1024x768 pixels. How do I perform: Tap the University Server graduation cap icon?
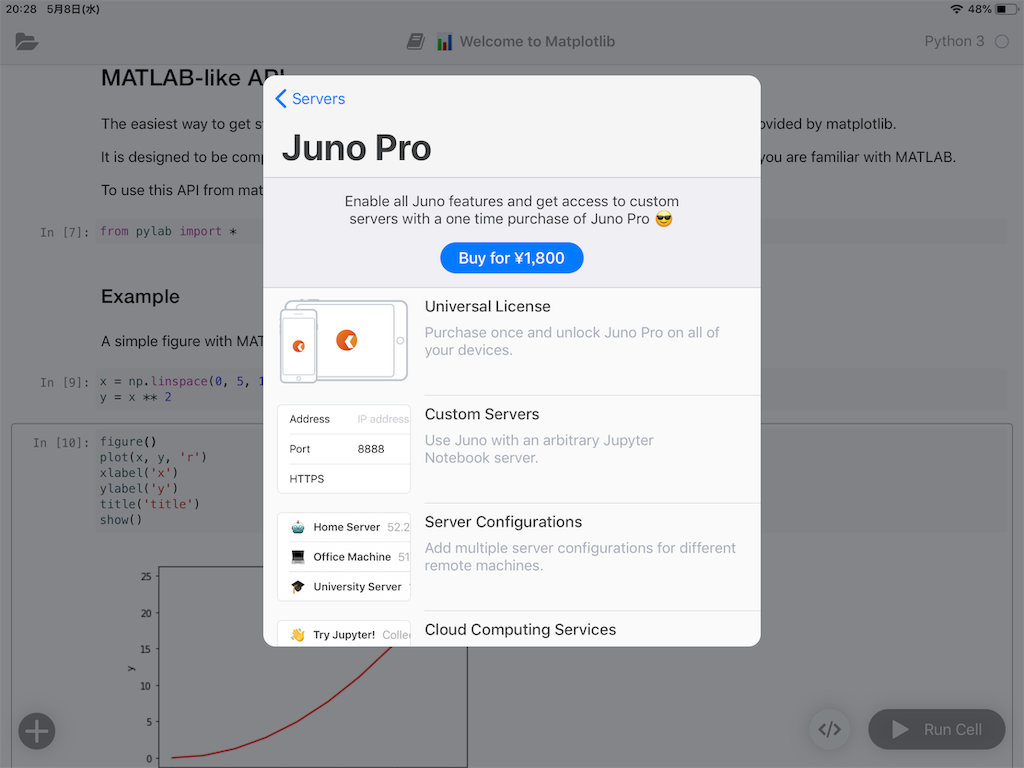click(x=298, y=586)
